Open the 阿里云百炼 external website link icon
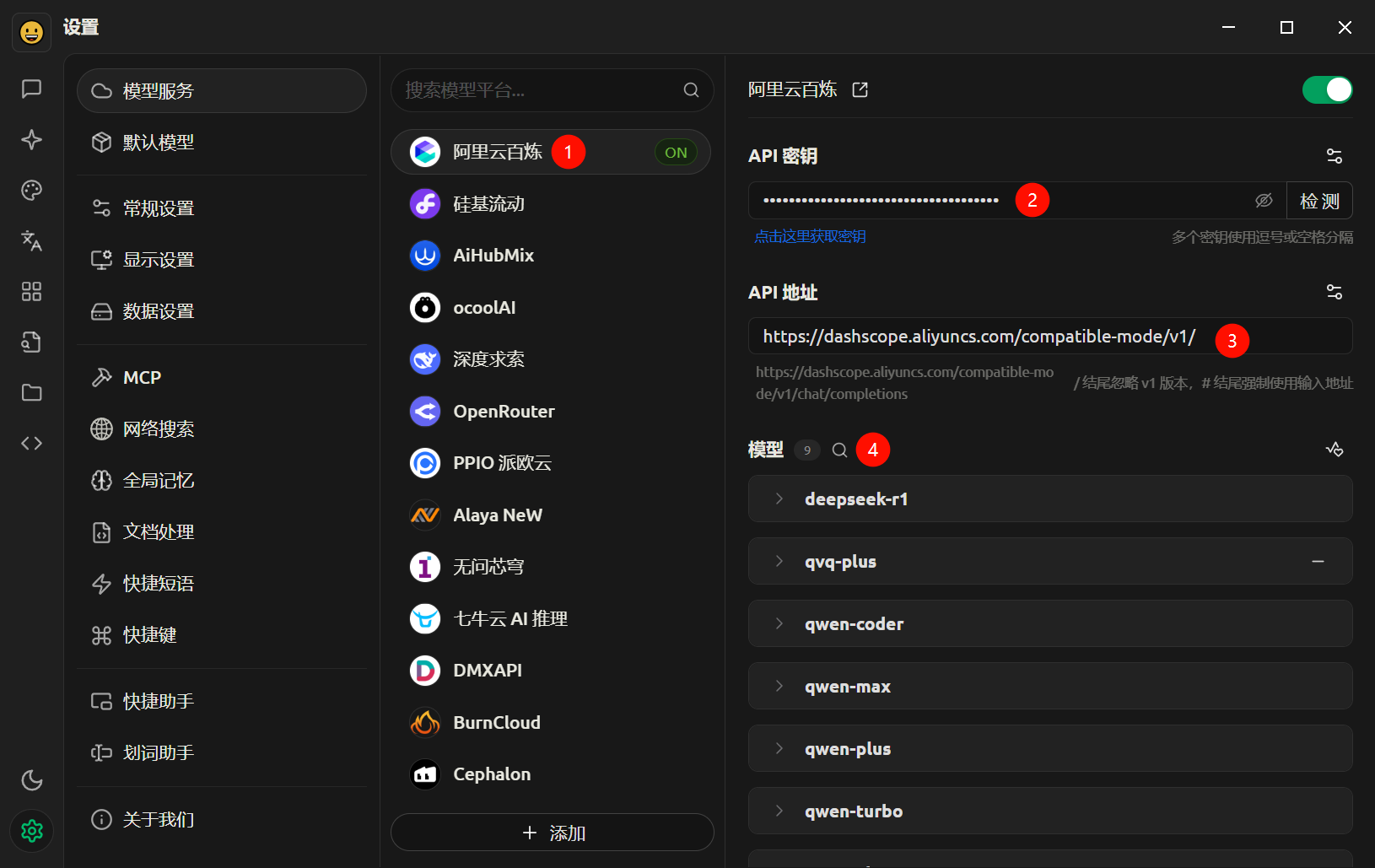This screenshot has height=868, width=1375. tap(860, 89)
